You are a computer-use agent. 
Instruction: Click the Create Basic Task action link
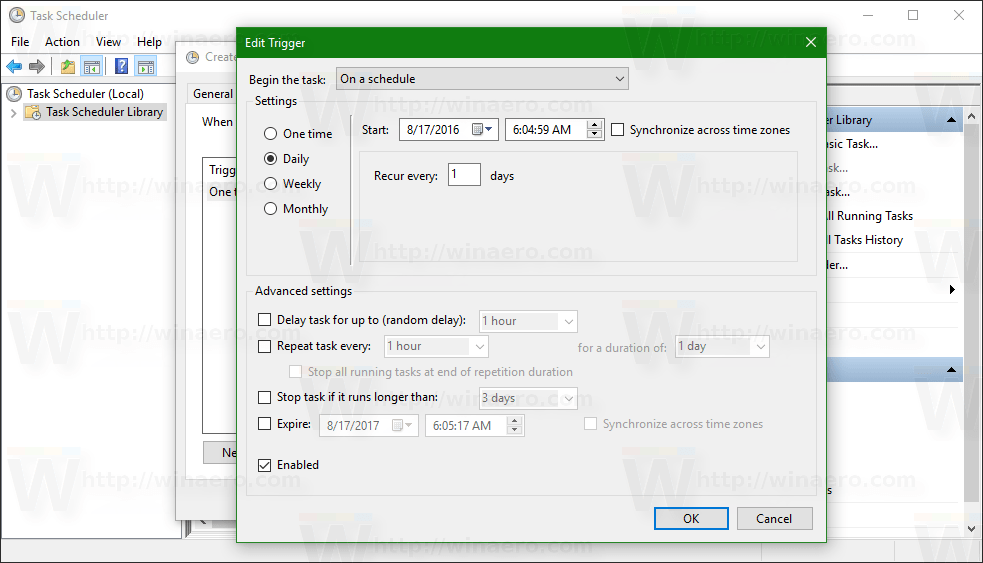853,144
